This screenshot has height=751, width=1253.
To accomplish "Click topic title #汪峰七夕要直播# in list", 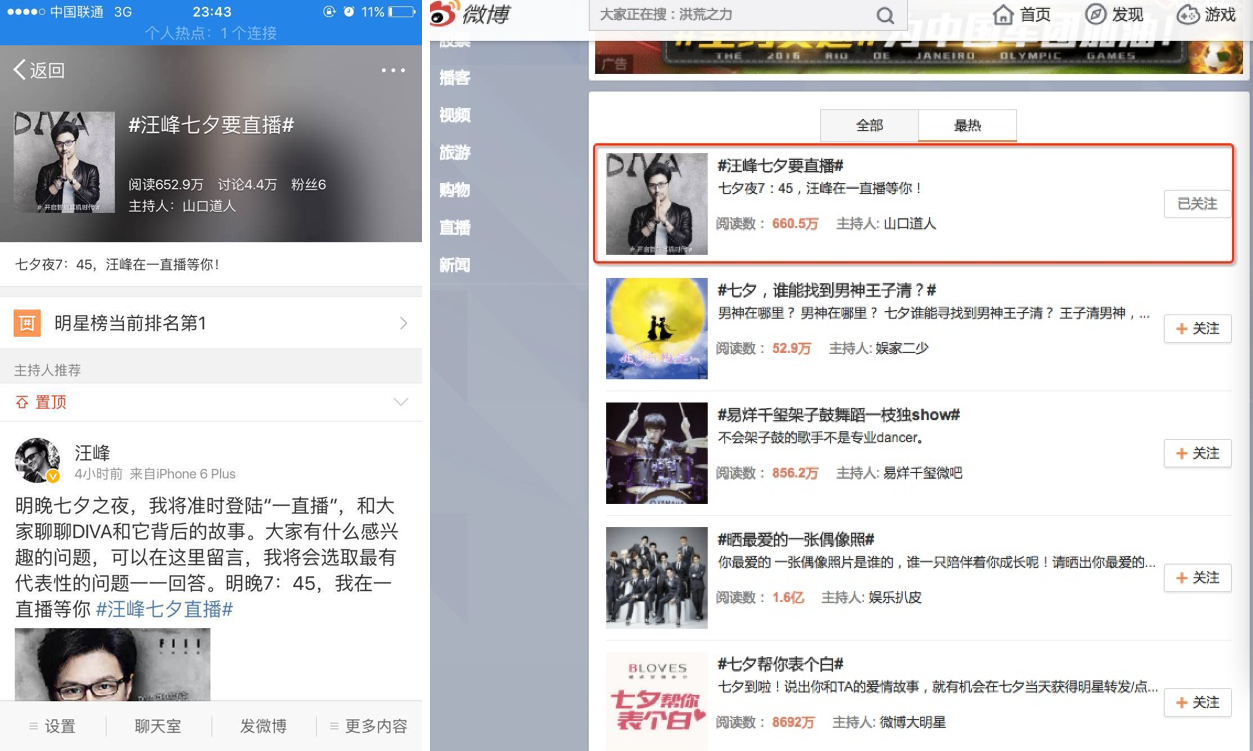I will 781,166.
